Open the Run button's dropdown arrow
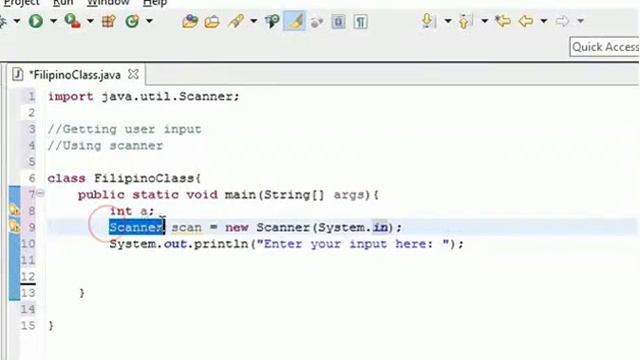The image size is (640, 360). point(53,20)
